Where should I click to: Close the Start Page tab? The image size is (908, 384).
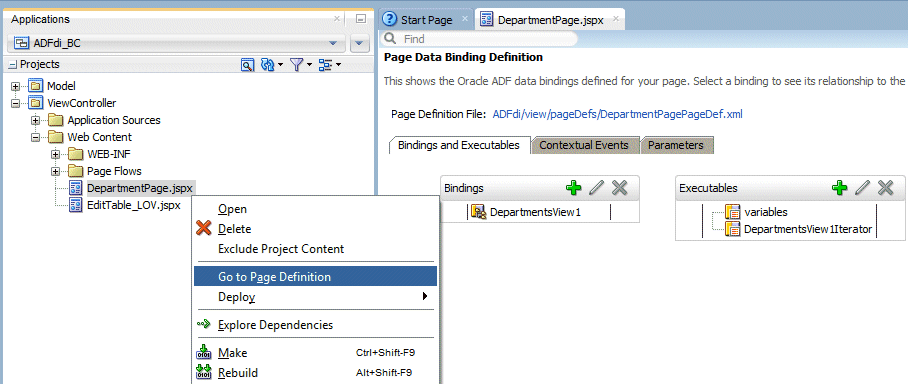(464, 19)
